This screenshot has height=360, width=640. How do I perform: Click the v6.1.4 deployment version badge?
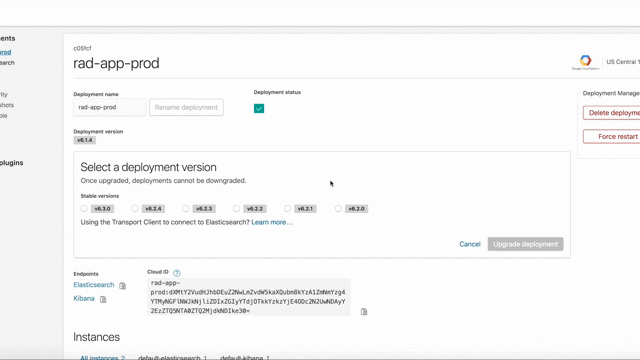tap(84, 140)
